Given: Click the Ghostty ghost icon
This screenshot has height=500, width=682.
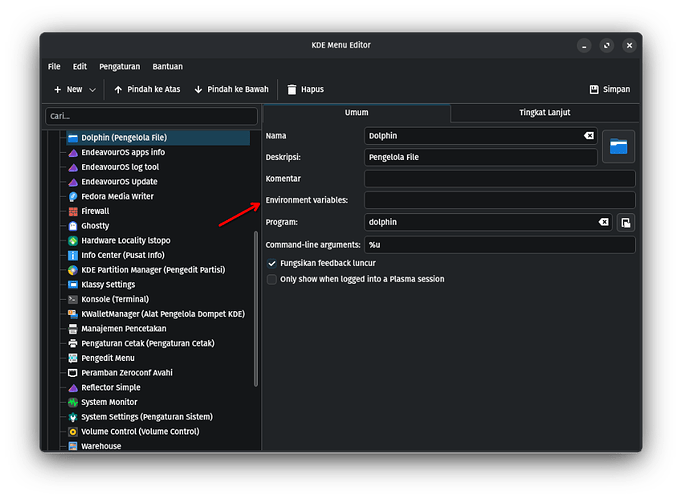Looking at the screenshot, I should pyautogui.click(x=73, y=226).
